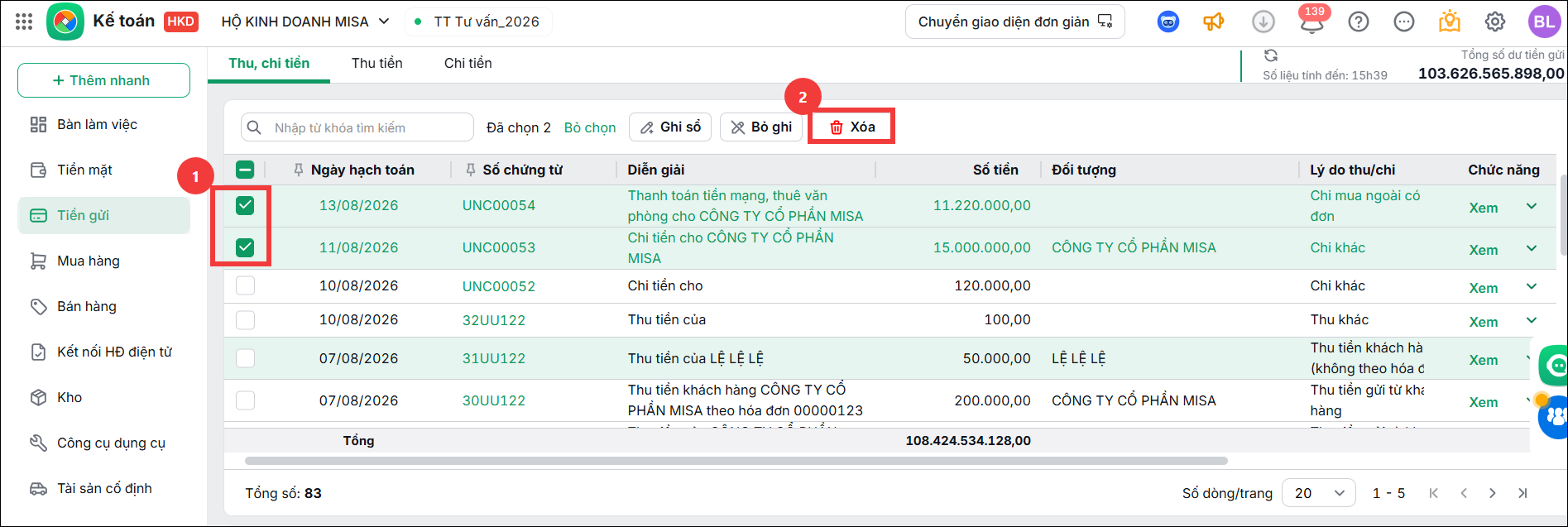Image resolution: width=1568 pixels, height=527 pixels.
Task: Open Mua hàng in sidebar
Action: coord(103,261)
